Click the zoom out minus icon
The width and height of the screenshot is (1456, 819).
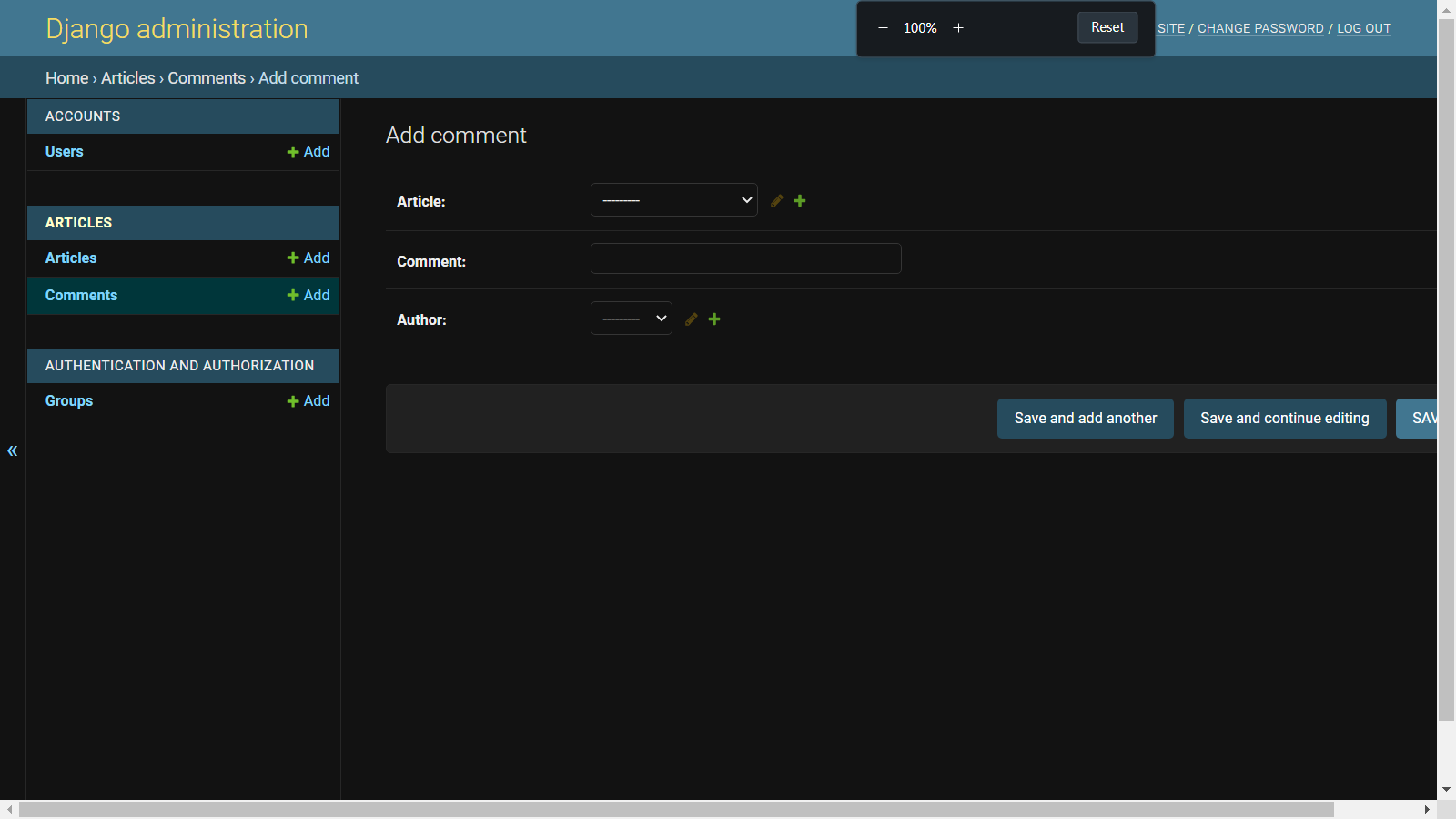pos(883,28)
